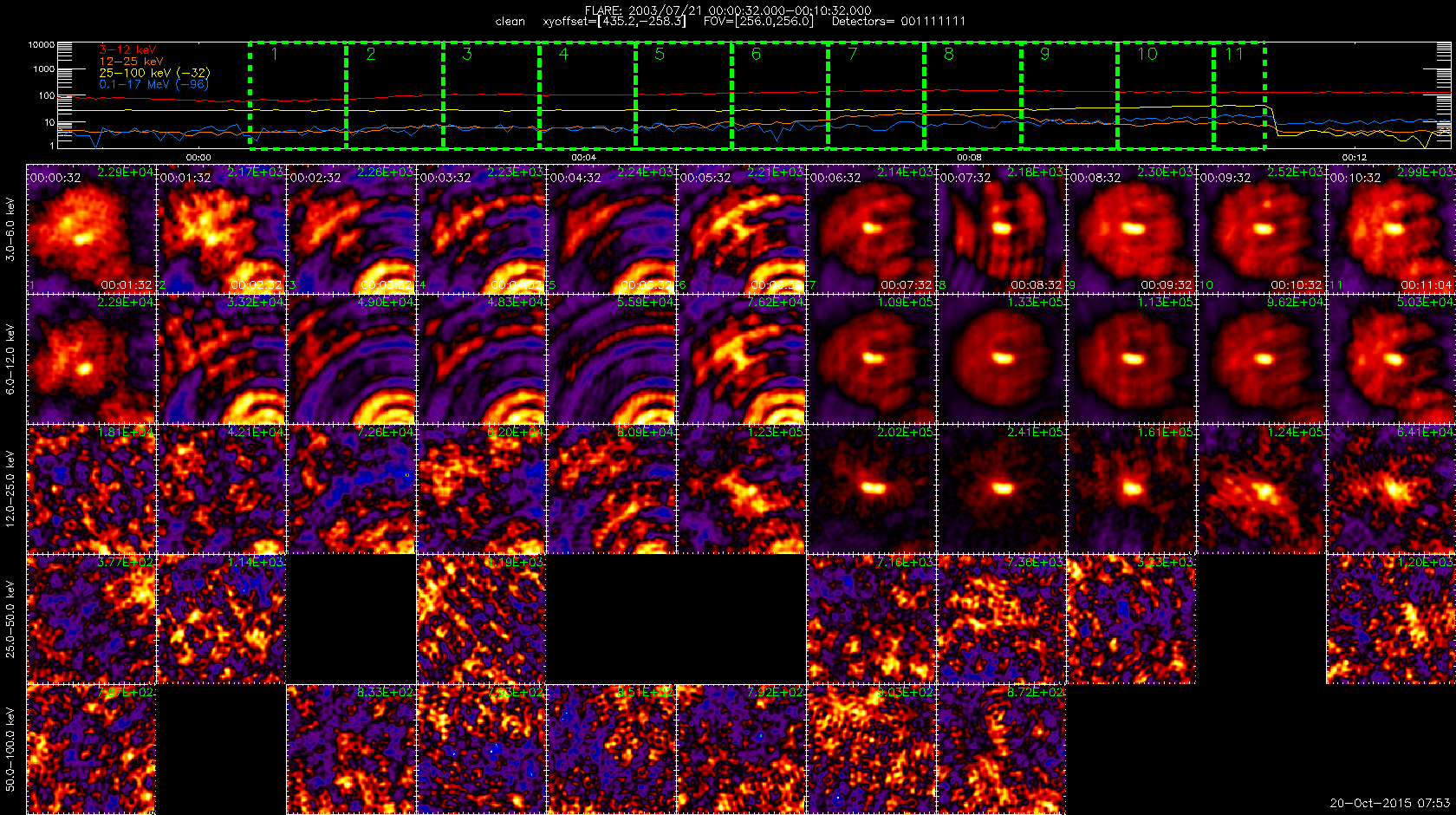Select the 6.0-12.0 keV image labeled 1.09E+05

point(871,359)
